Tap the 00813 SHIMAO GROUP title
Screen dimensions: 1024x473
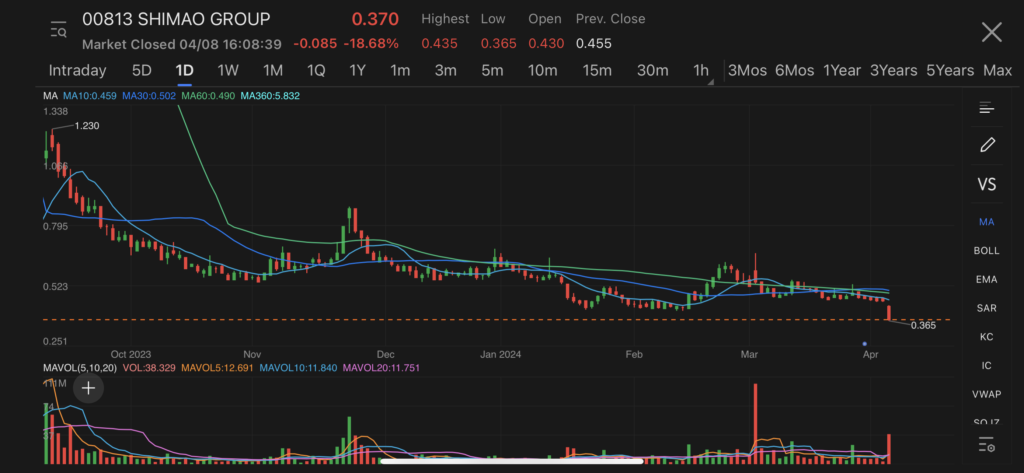click(x=176, y=20)
